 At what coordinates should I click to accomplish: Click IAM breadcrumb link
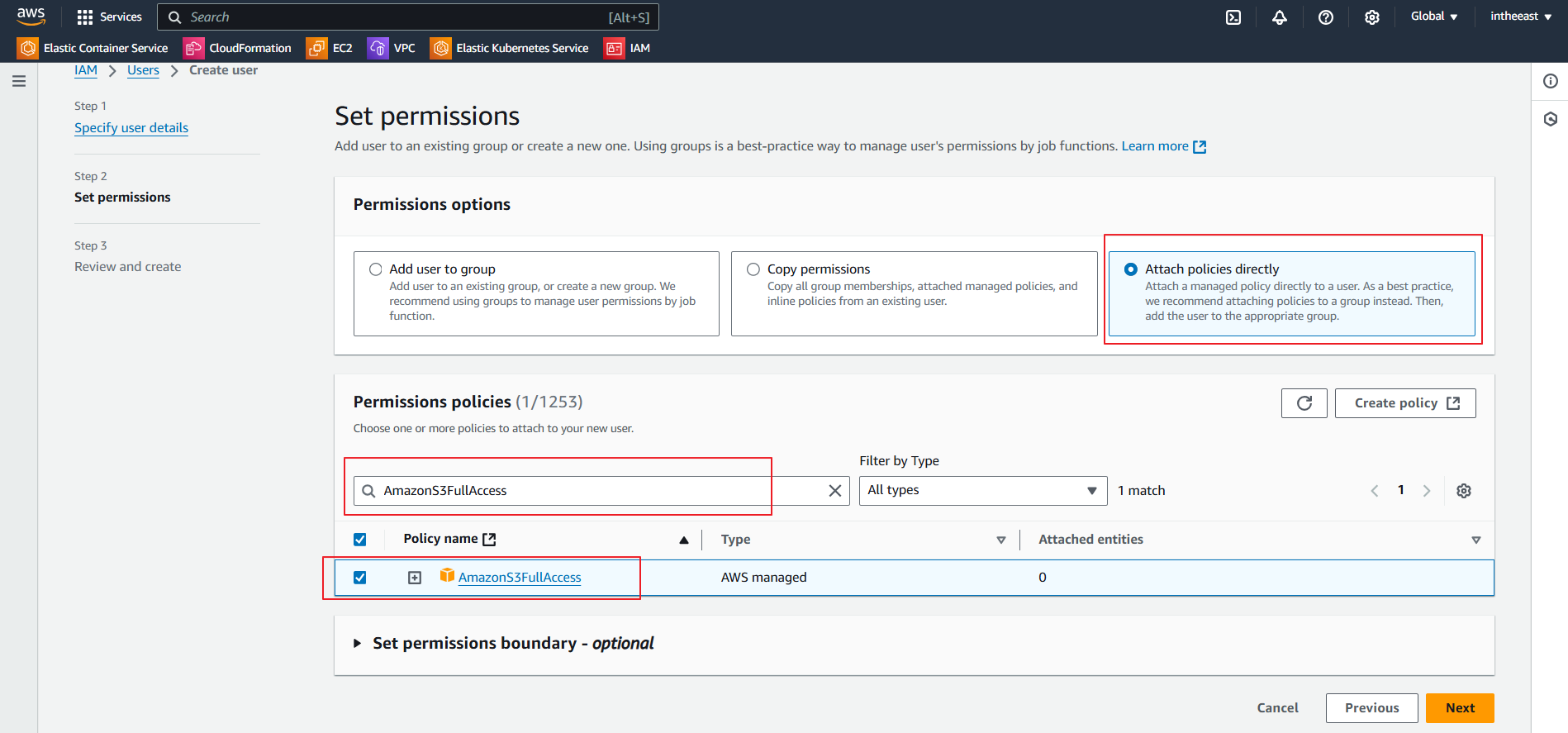(x=86, y=70)
